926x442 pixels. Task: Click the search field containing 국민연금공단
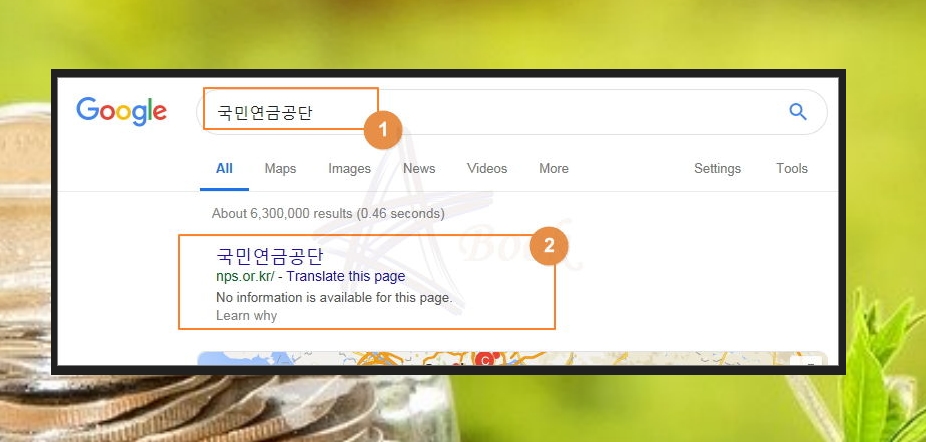tap(511, 112)
